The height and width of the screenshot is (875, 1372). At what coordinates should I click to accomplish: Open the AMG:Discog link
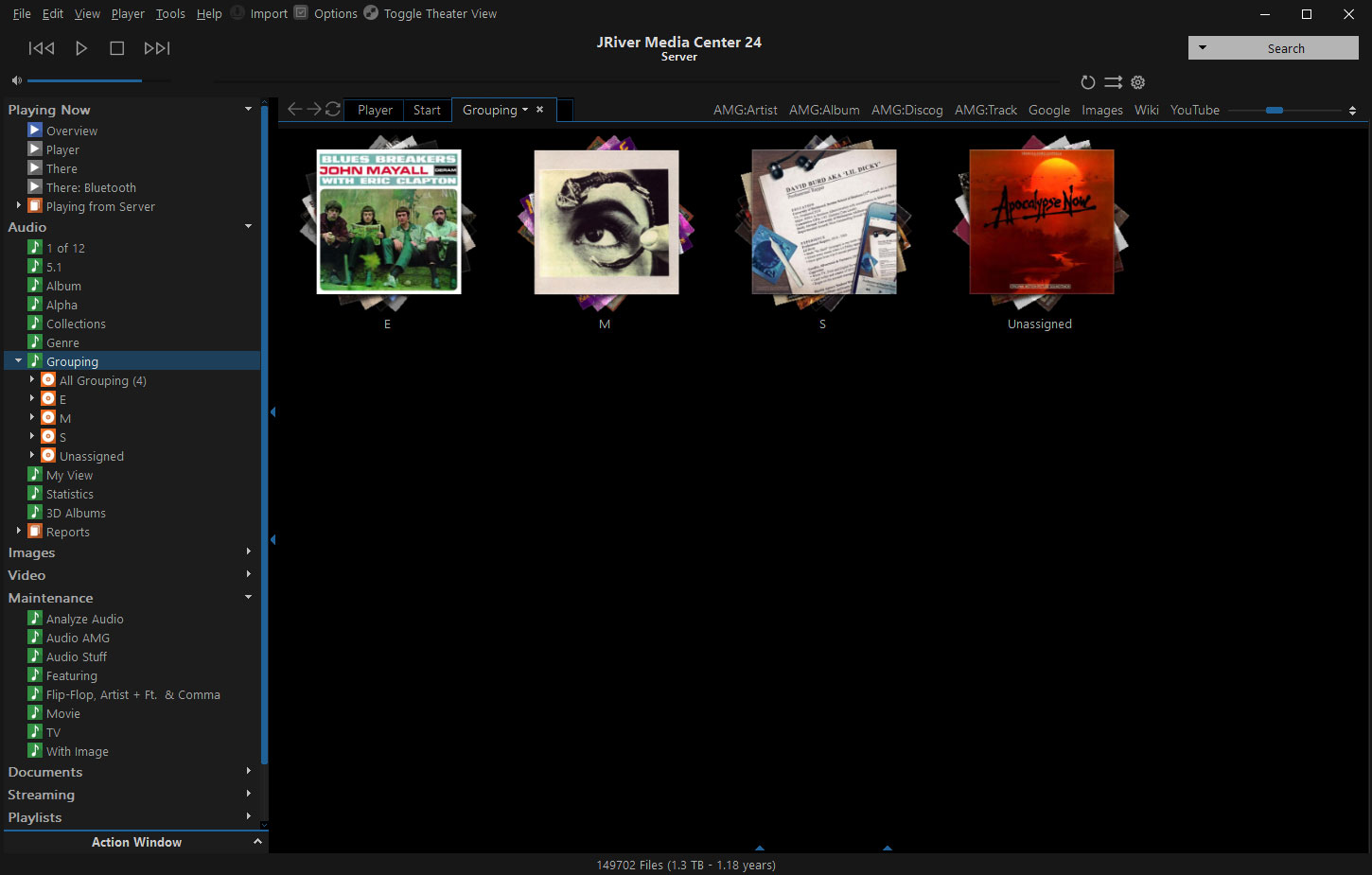(x=907, y=110)
